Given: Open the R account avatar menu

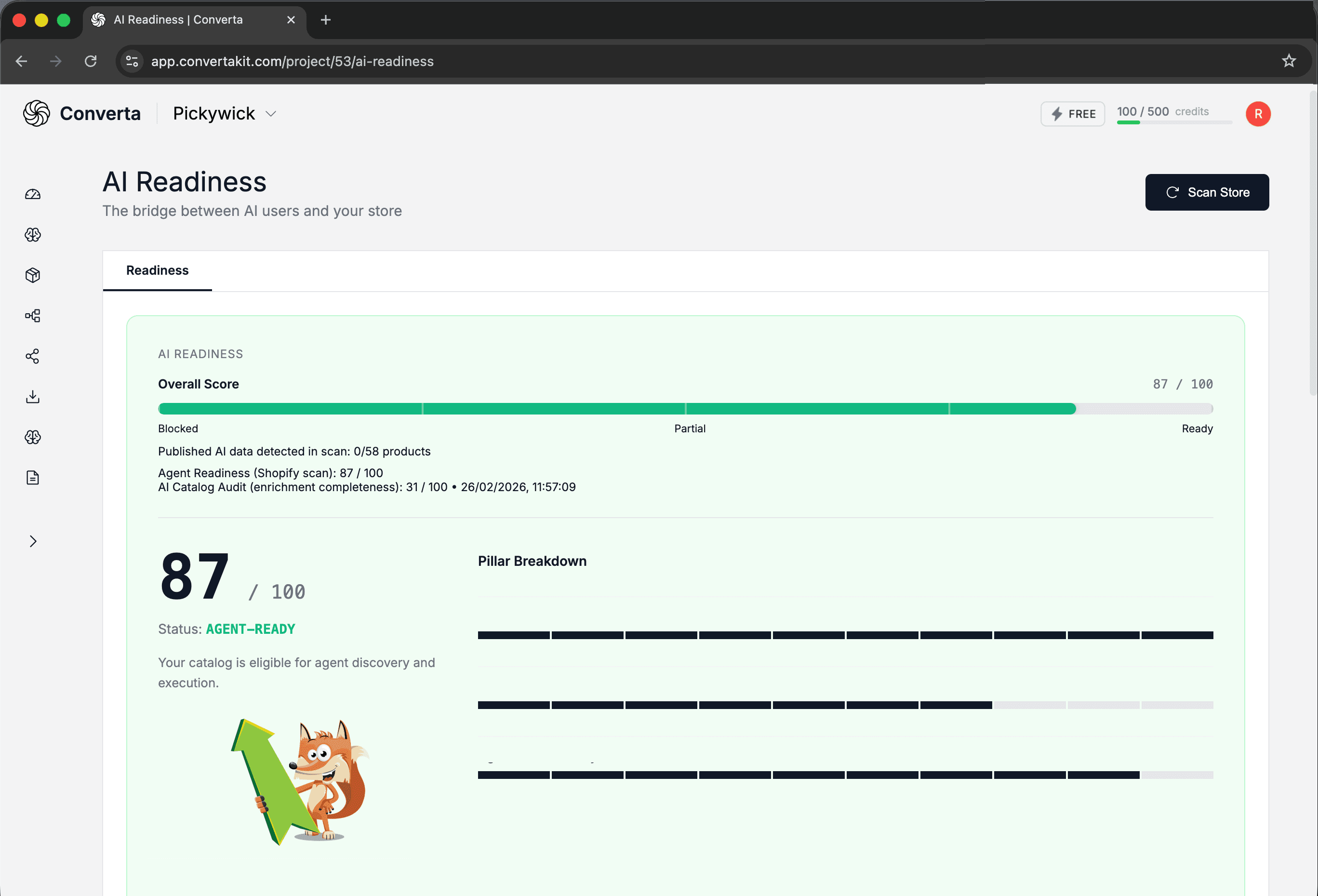Looking at the screenshot, I should point(1258,113).
